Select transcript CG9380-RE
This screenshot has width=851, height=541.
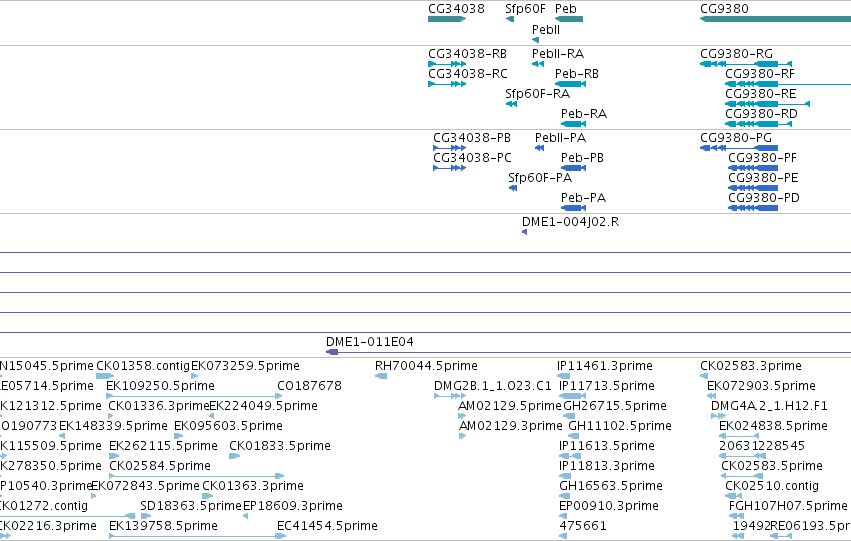(767, 104)
